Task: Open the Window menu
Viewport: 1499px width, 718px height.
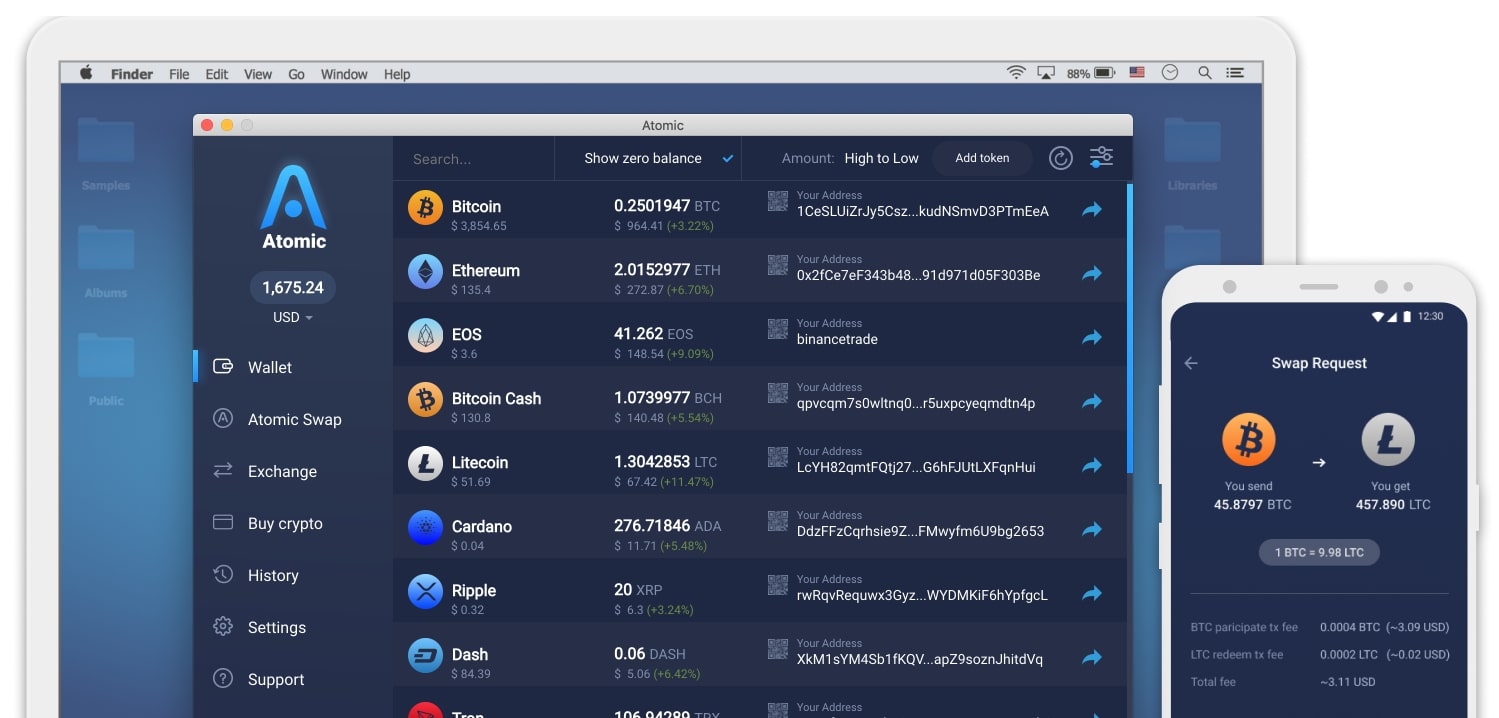Action: pyautogui.click(x=344, y=74)
